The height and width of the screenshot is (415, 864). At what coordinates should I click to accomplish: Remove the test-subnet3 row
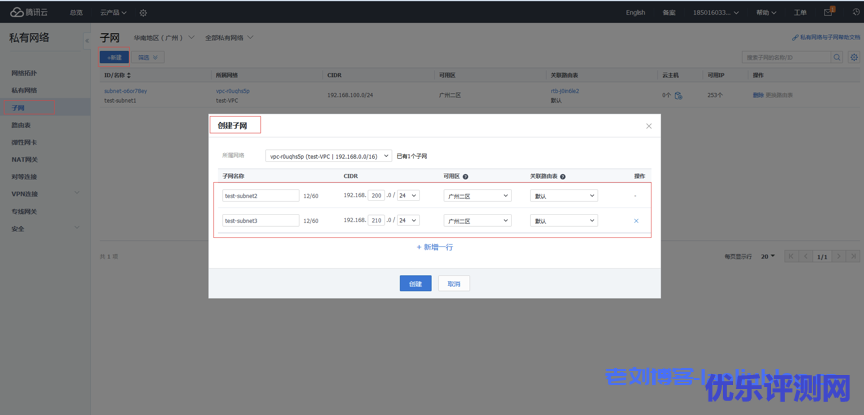[x=636, y=221]
